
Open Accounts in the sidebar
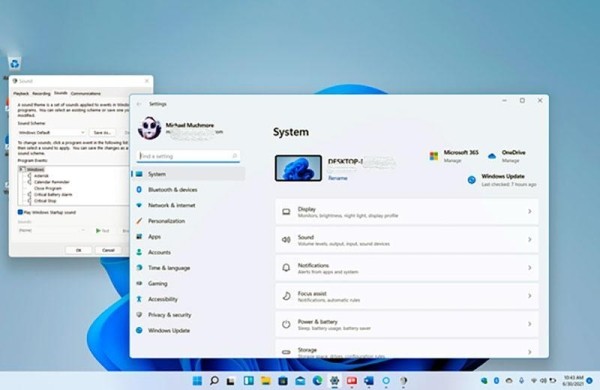[188, 252]
